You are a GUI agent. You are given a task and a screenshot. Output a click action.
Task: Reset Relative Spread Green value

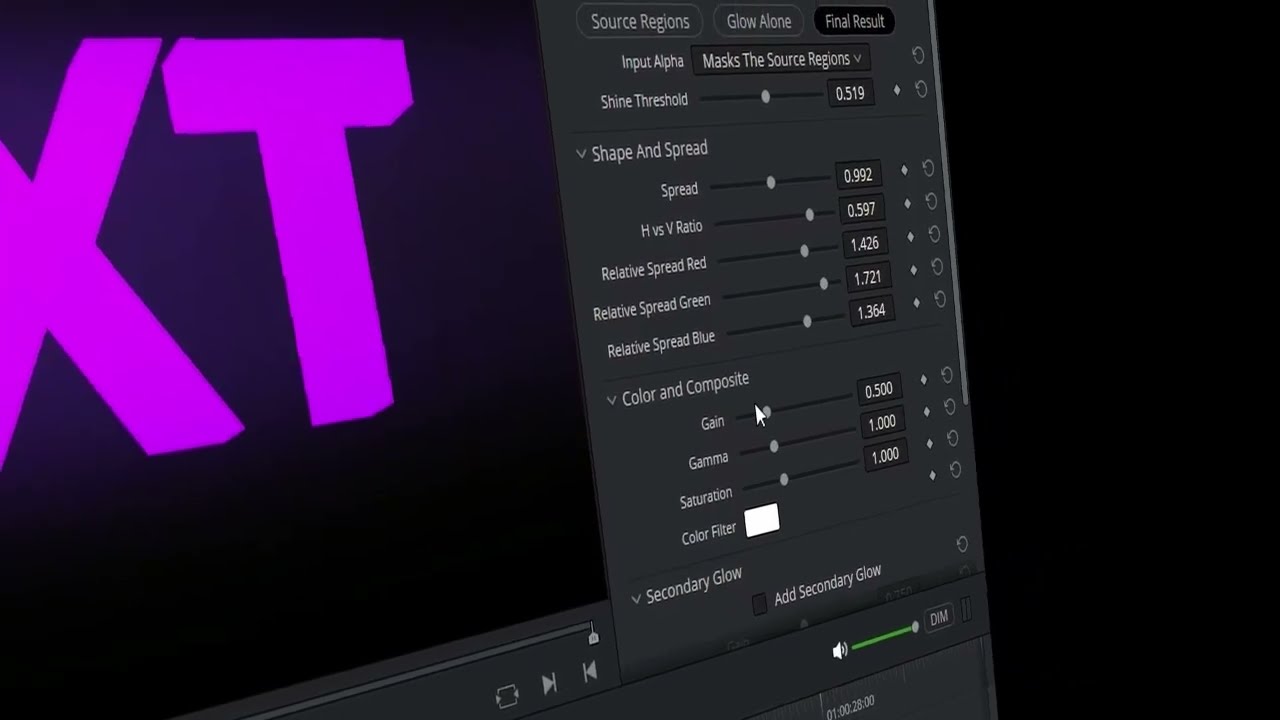tap(937, 267)
